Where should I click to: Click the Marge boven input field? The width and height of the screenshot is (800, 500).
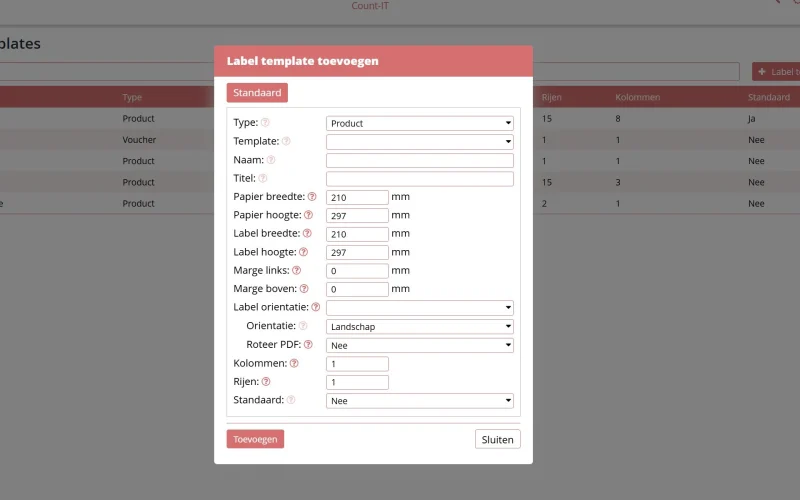pos(357,289)
